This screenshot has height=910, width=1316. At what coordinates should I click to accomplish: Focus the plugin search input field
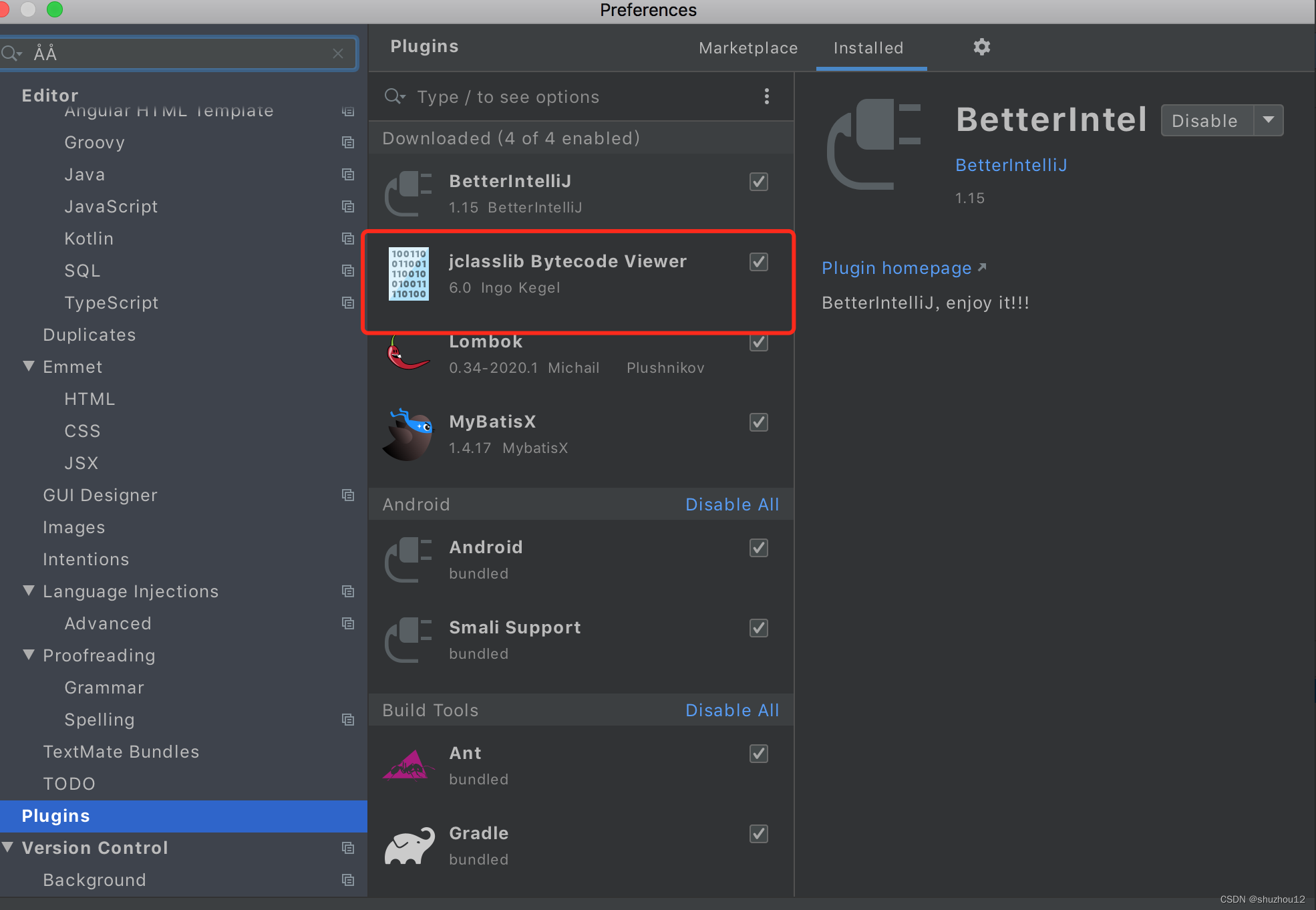[581, 97]
